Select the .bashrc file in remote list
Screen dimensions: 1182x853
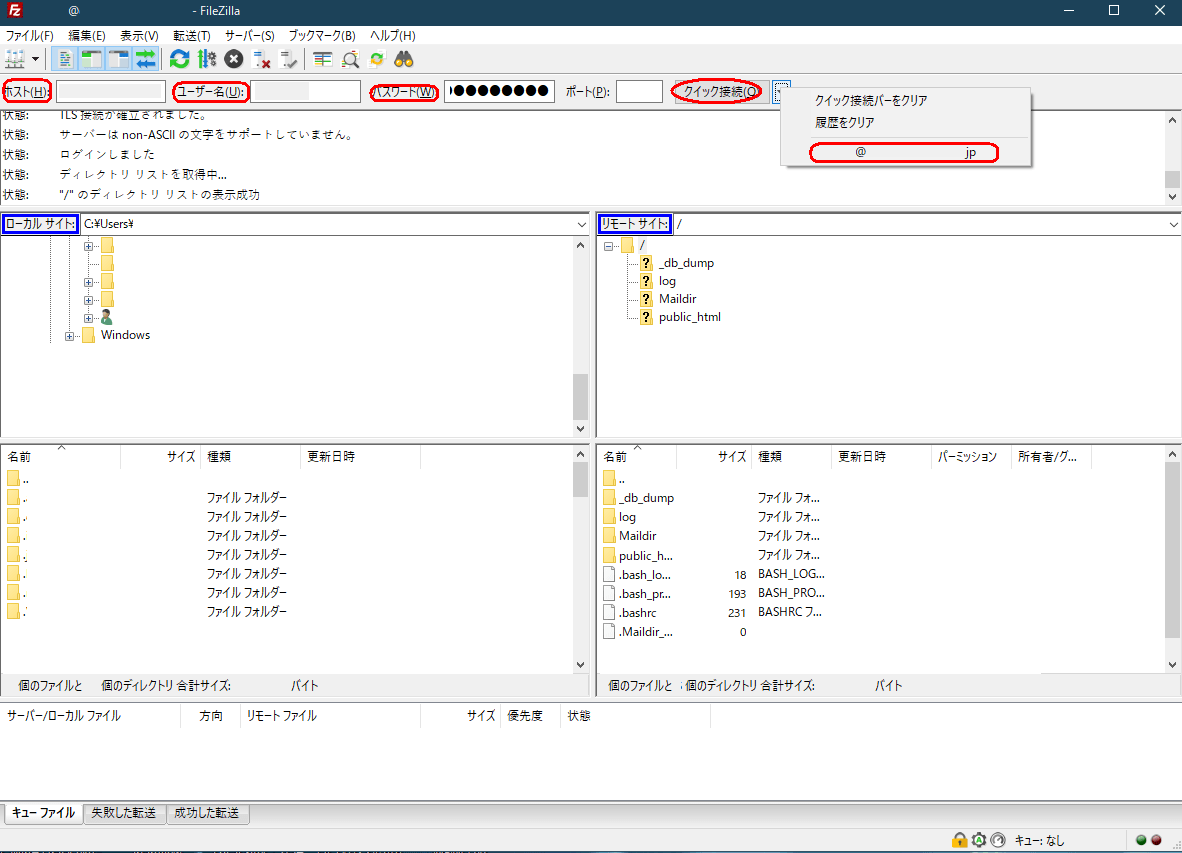coord(637,613)
